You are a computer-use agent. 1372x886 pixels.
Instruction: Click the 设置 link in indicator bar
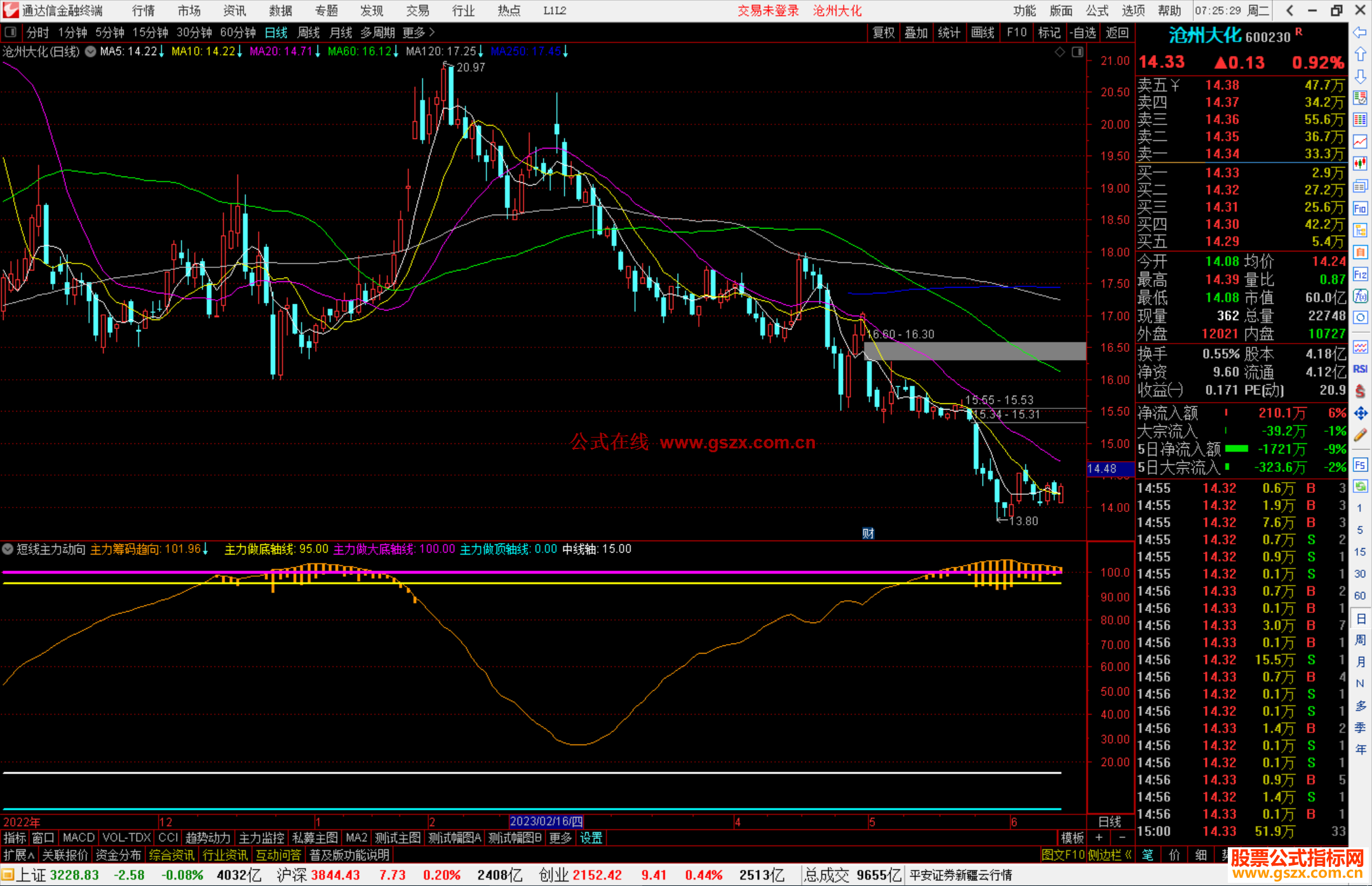[591, 838]
